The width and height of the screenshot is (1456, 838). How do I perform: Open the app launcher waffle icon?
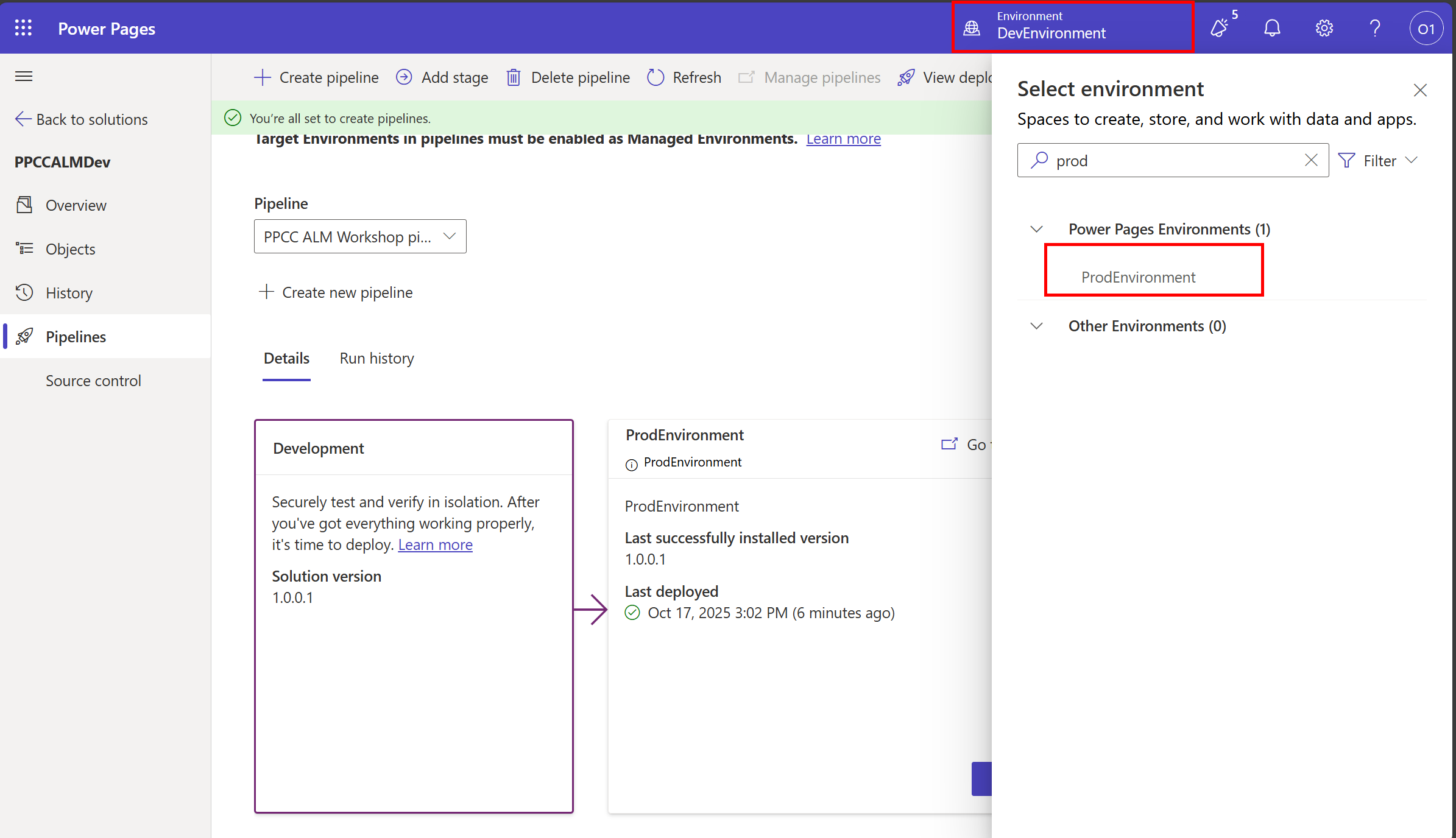pos(23,28)
